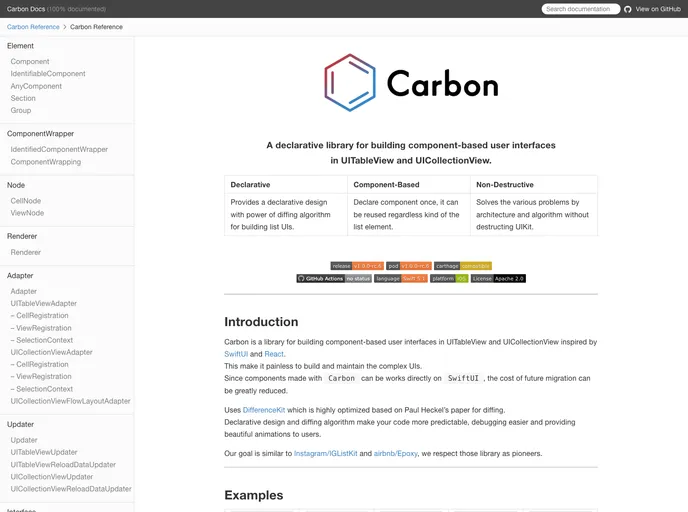The height and width of the screenshot is (512, 688).
Task: Open UICollectionViewReloadDataUpdater in the sidebar
Action: tap(71, 489)
